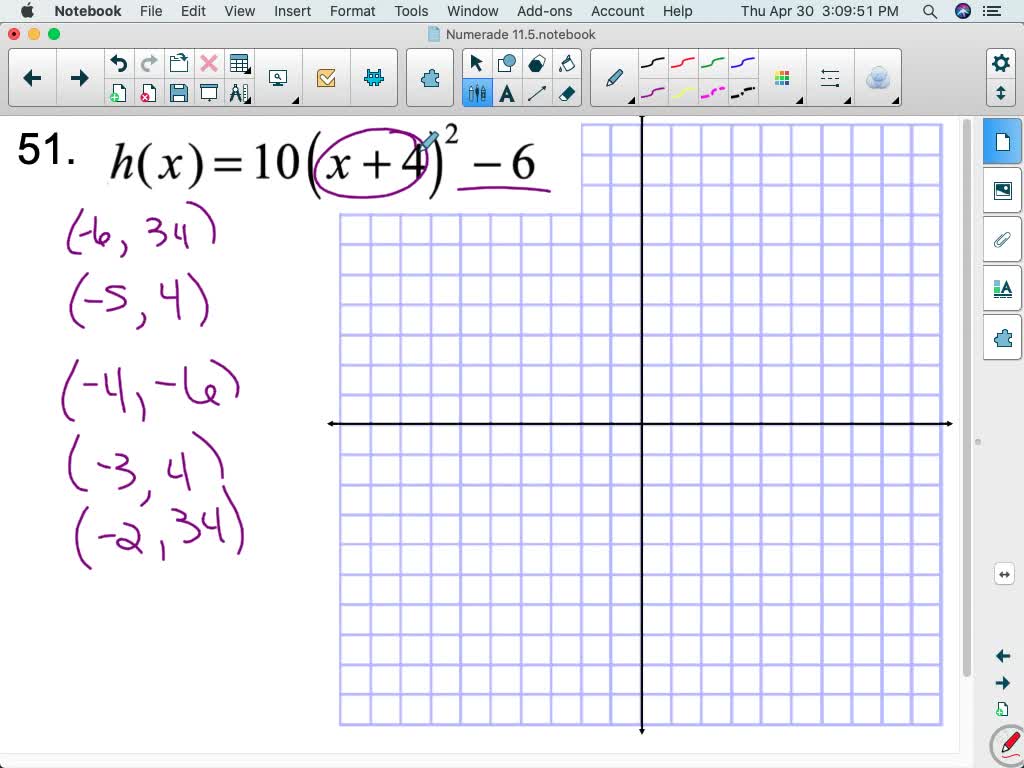
Task: Toggle the line tool
Action: coord(538,94)
